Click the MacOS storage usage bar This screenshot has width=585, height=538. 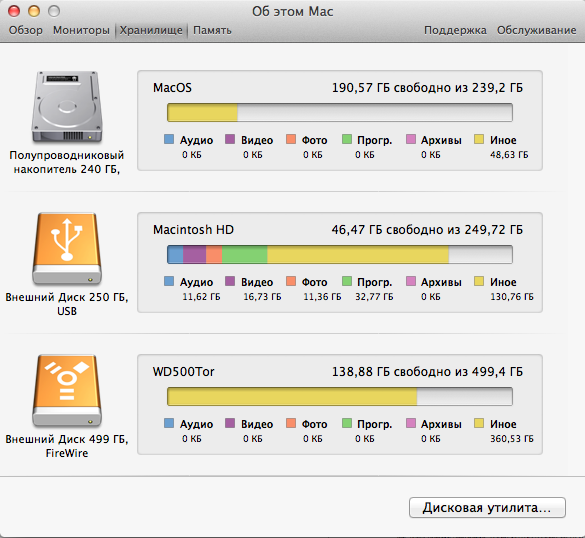[x=340, y=112]
